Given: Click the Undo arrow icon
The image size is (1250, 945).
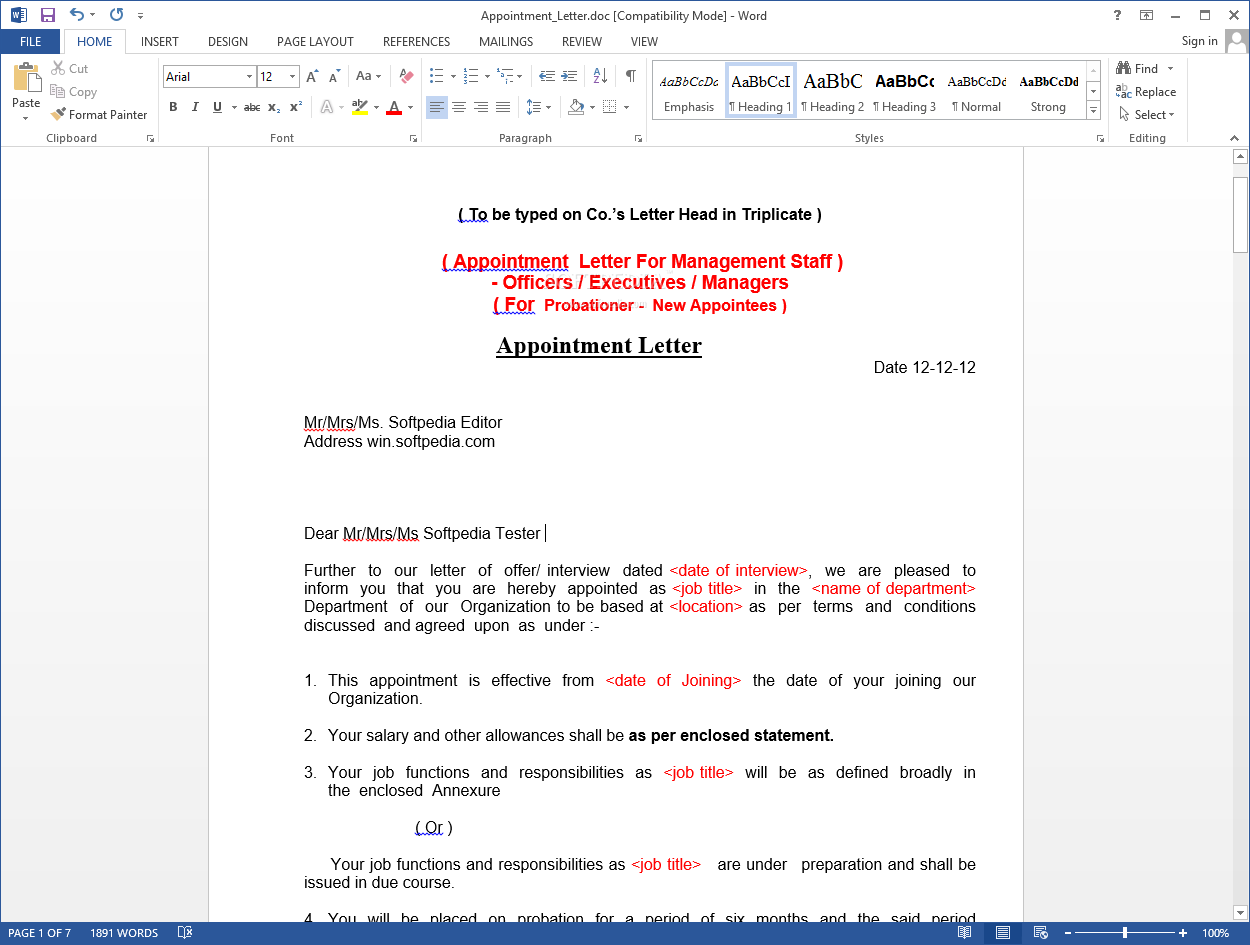Looking at the screenshot, I should pyautogui.click(x=77, y=15).
